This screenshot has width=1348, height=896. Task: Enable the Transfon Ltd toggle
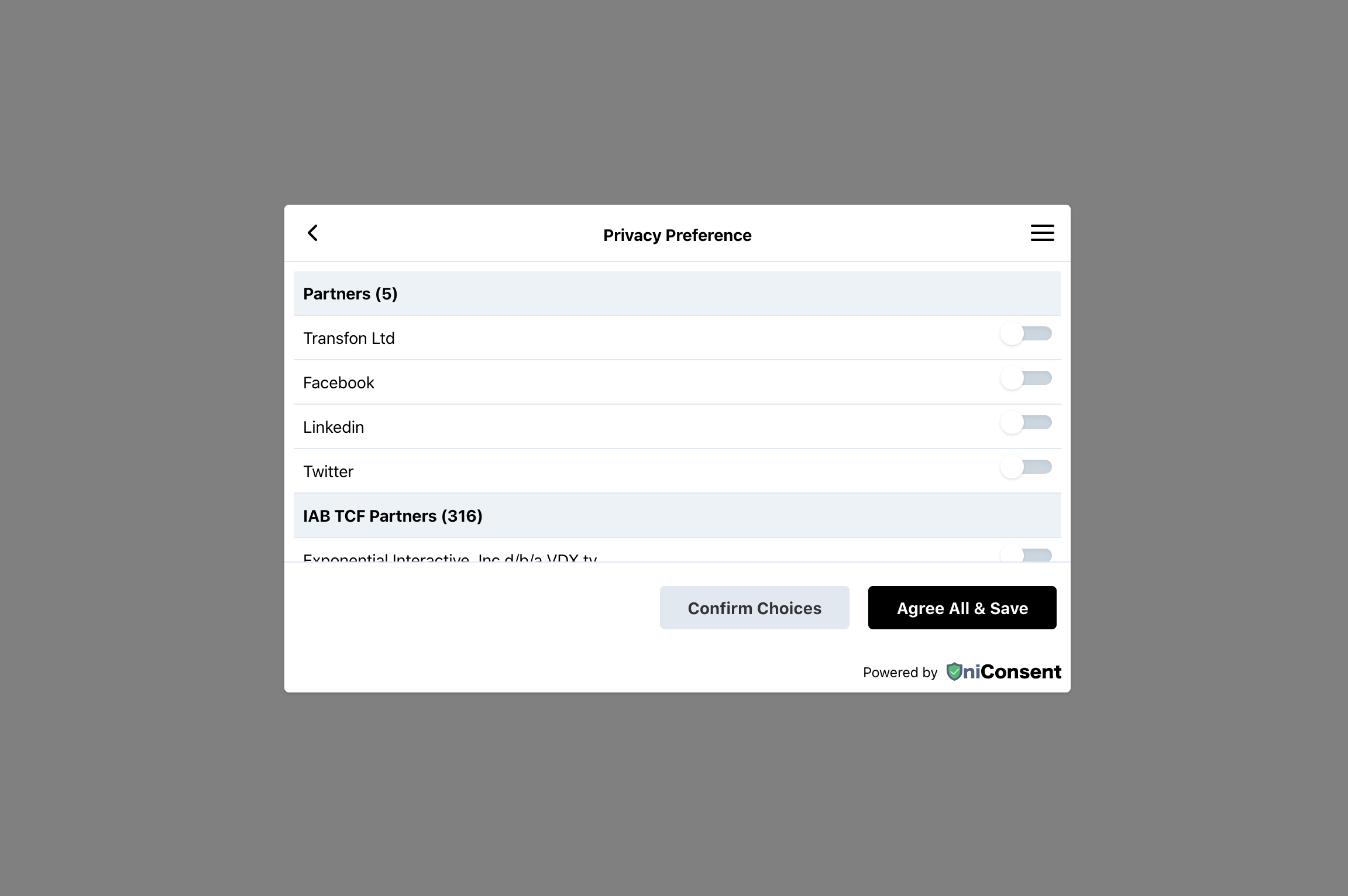[x=1026, y=334]
